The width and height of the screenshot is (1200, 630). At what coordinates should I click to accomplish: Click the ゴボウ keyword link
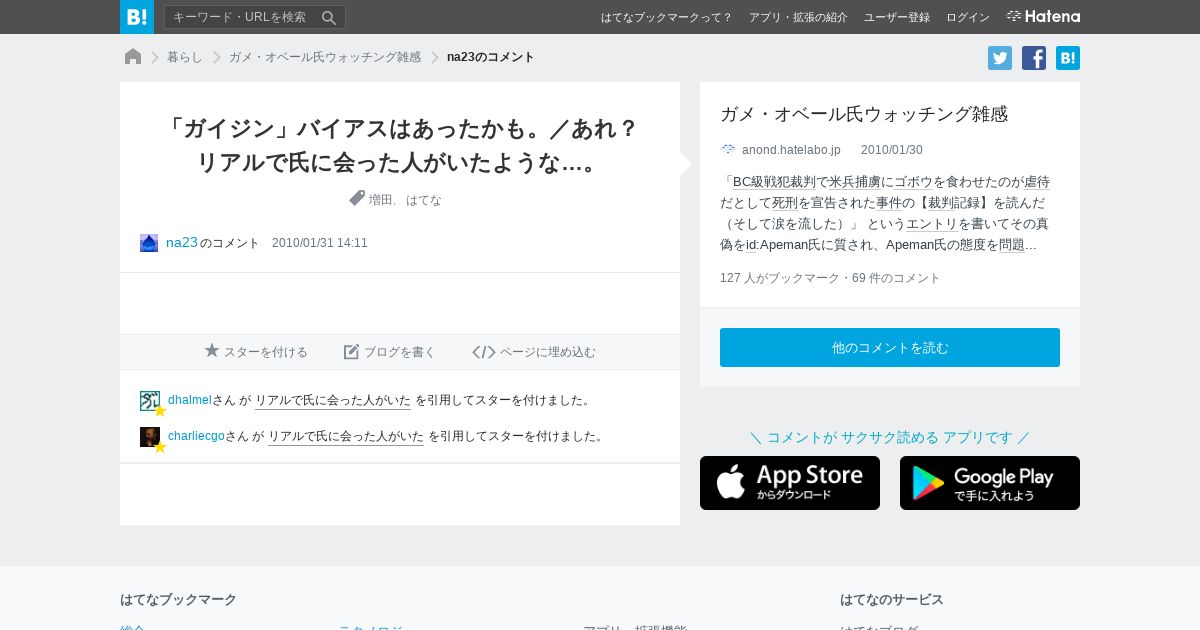[913, 182]
